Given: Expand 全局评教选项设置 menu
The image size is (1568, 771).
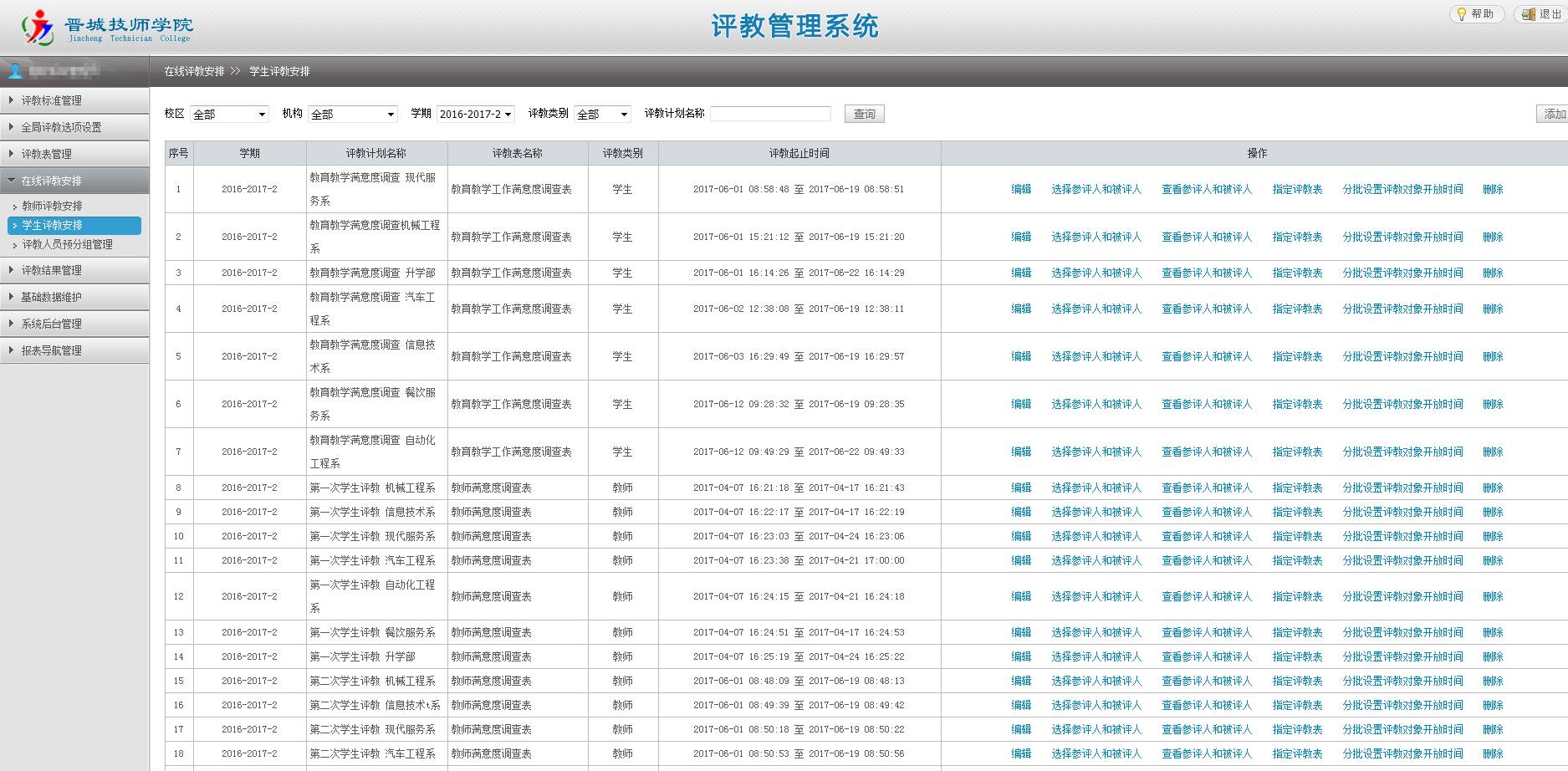Looking at the screenshot, I should click(74, 127).
